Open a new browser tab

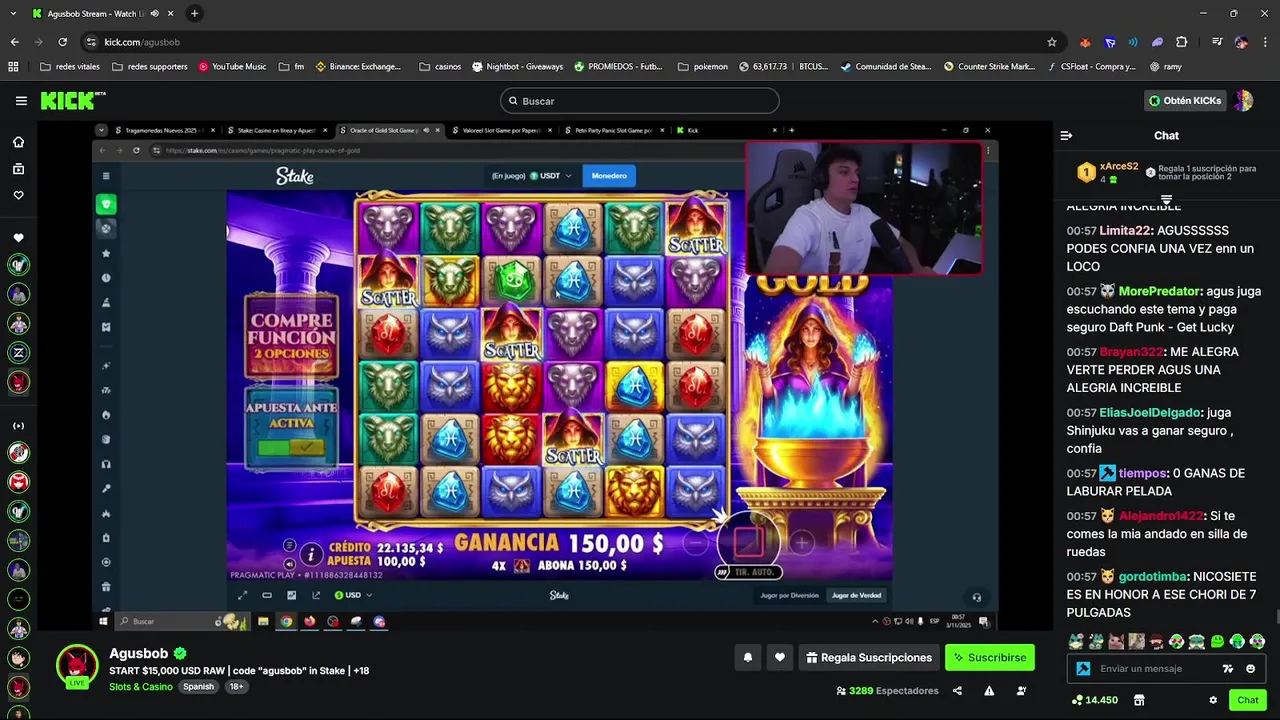point(194,14)
